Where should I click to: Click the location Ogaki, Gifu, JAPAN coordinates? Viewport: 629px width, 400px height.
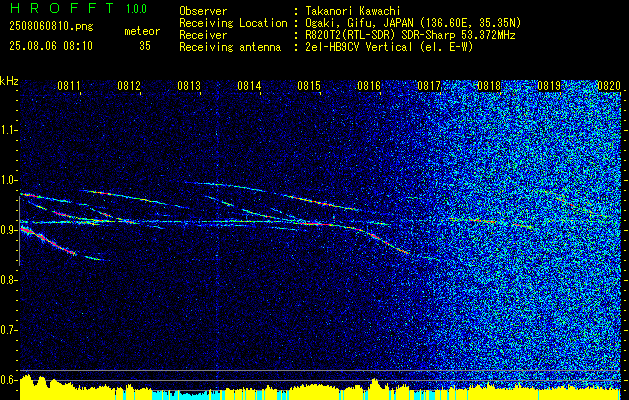(413, 23)
